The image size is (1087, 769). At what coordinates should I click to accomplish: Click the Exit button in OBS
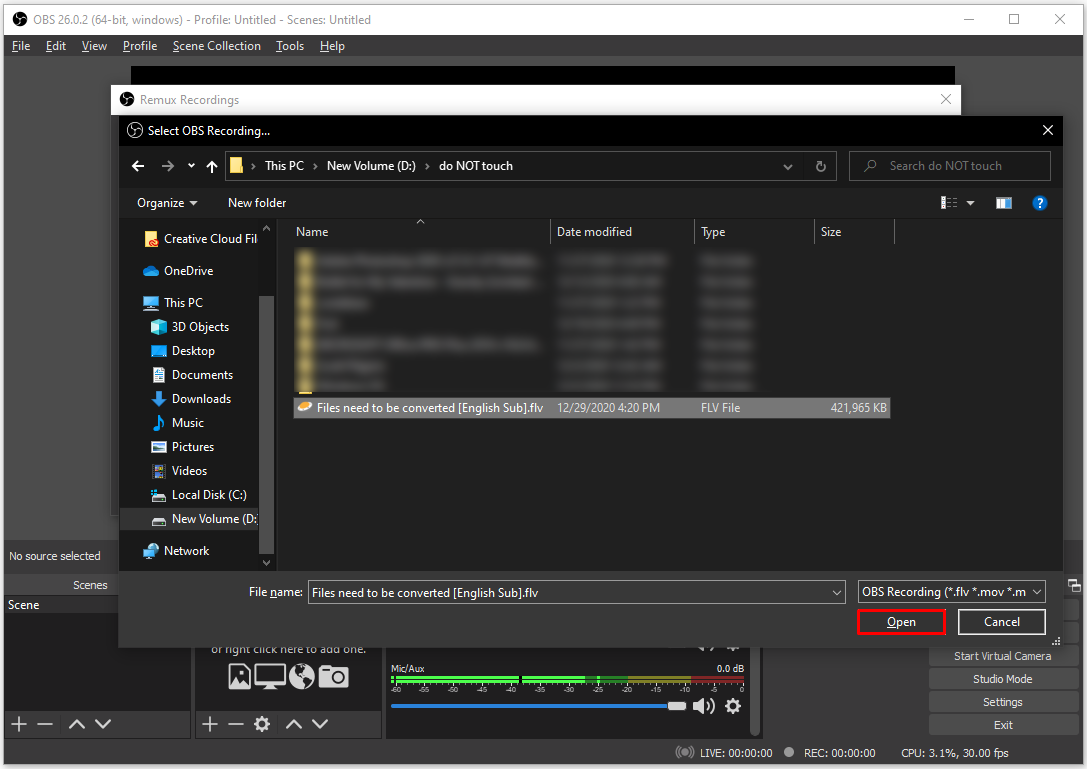1002,725
